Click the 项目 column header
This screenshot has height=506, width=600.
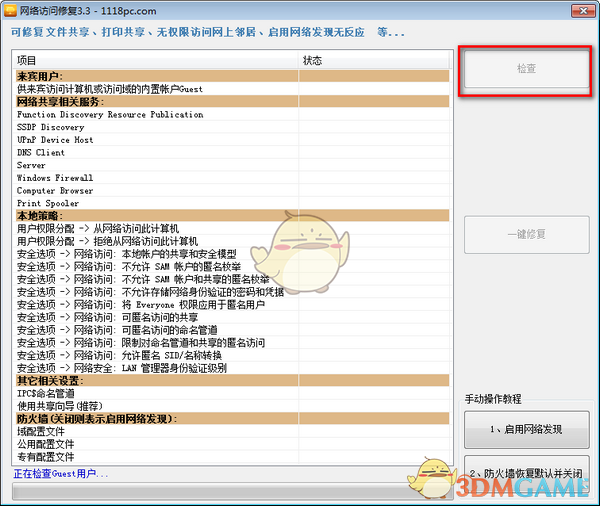[x=156, y=60]
